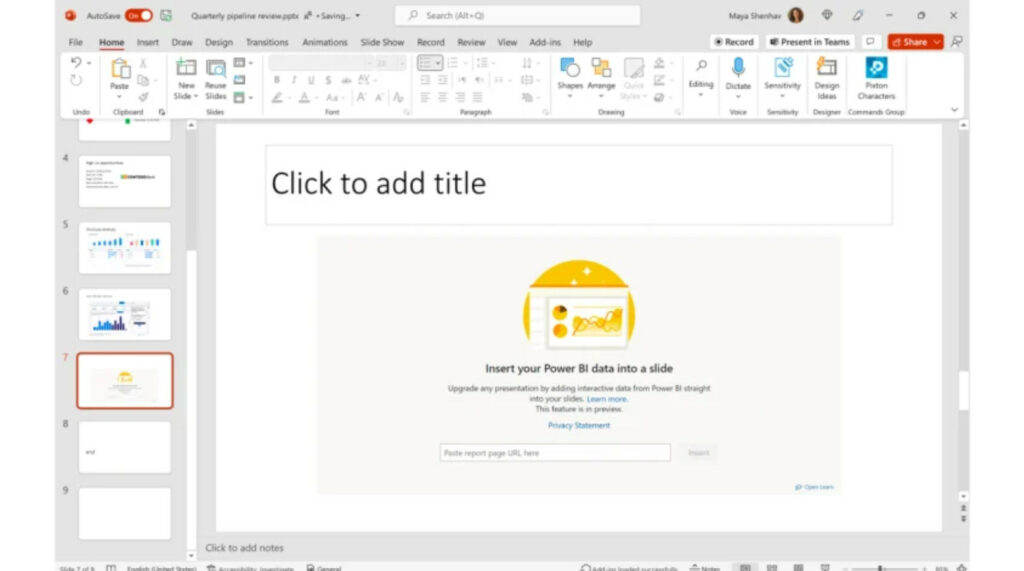Viewport: 1024px width, 571px height.
Task: Select slide 6 thumbnail
Action: click(x=125, y=315)
